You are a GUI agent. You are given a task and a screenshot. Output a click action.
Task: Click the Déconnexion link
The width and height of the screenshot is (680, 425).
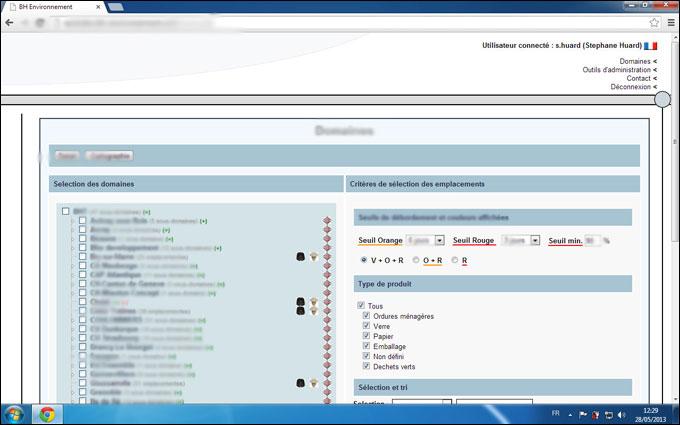click(630, 87)
